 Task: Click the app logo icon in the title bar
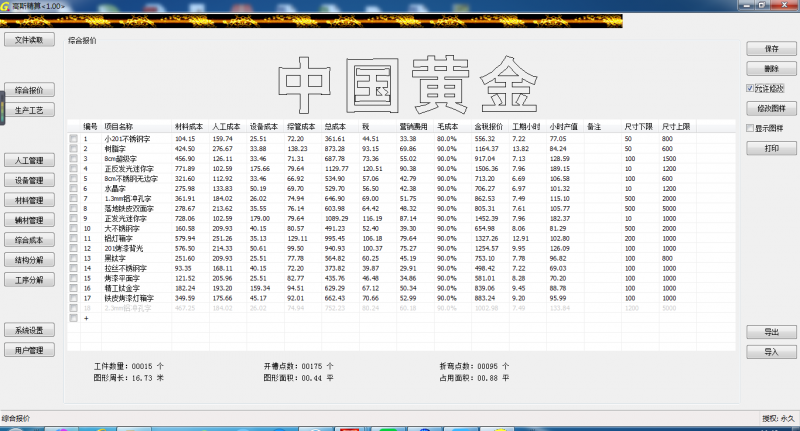click(x=5, y=6)
